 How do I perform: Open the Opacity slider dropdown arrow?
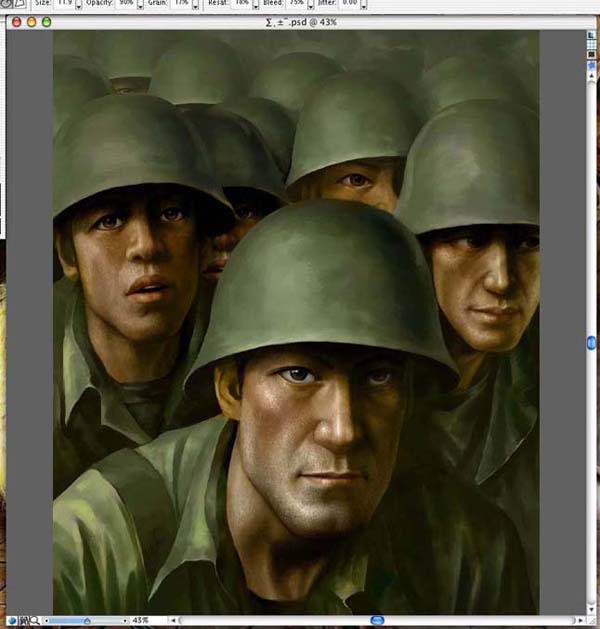pos(140,5)
